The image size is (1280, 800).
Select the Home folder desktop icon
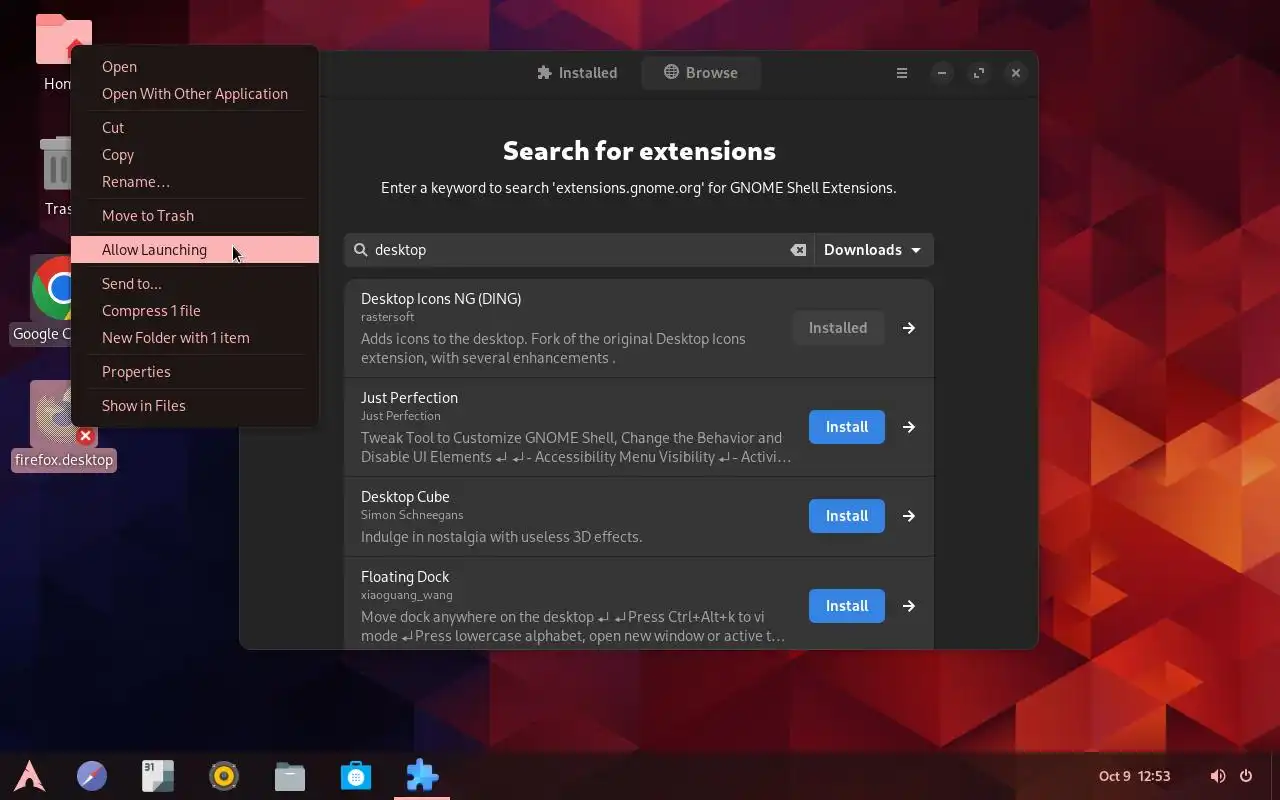[x=63, y=40]
